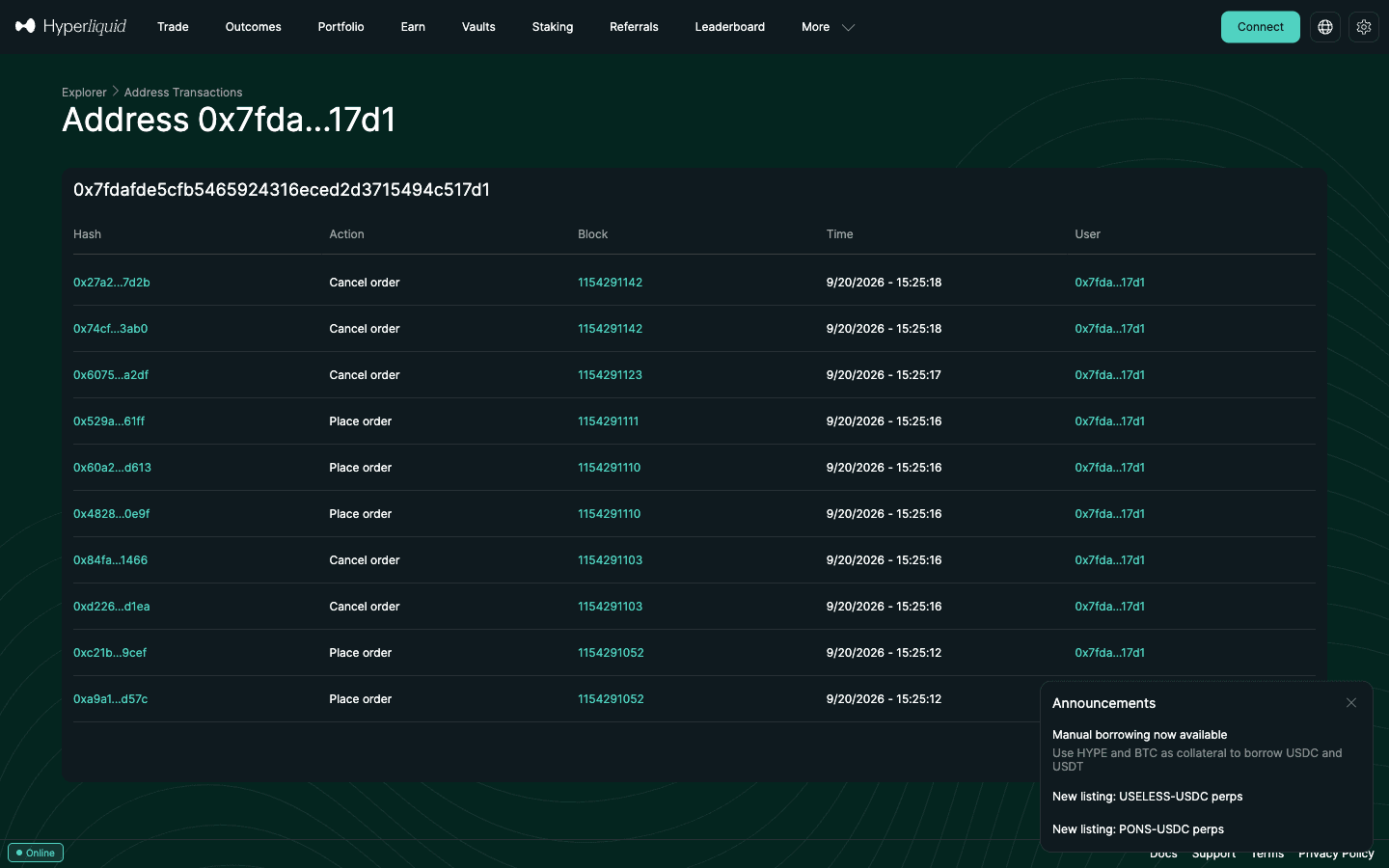
Task: Open transaction hash 0x4828...0e9f
Action: pos(112,514)
